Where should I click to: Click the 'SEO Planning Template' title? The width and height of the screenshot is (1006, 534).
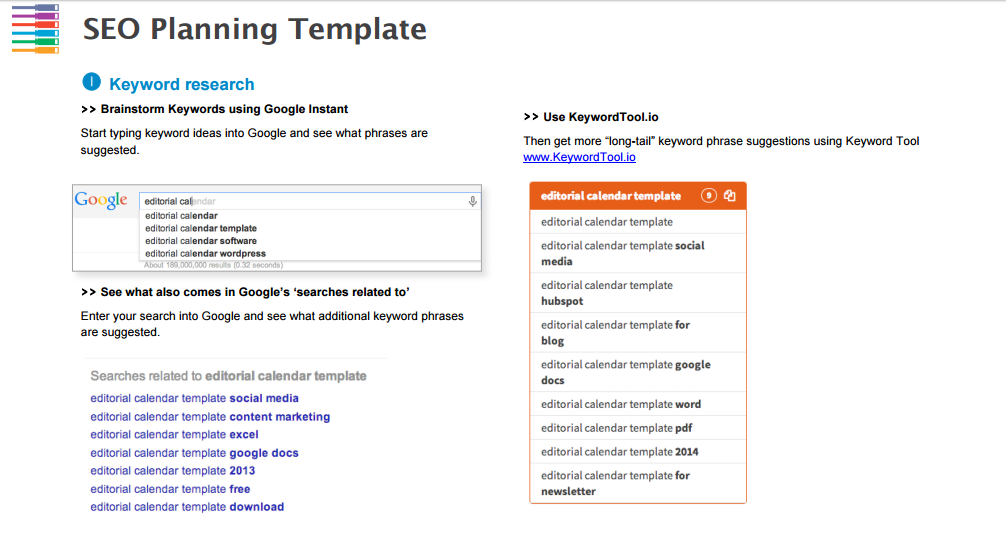tap(255, 30)
